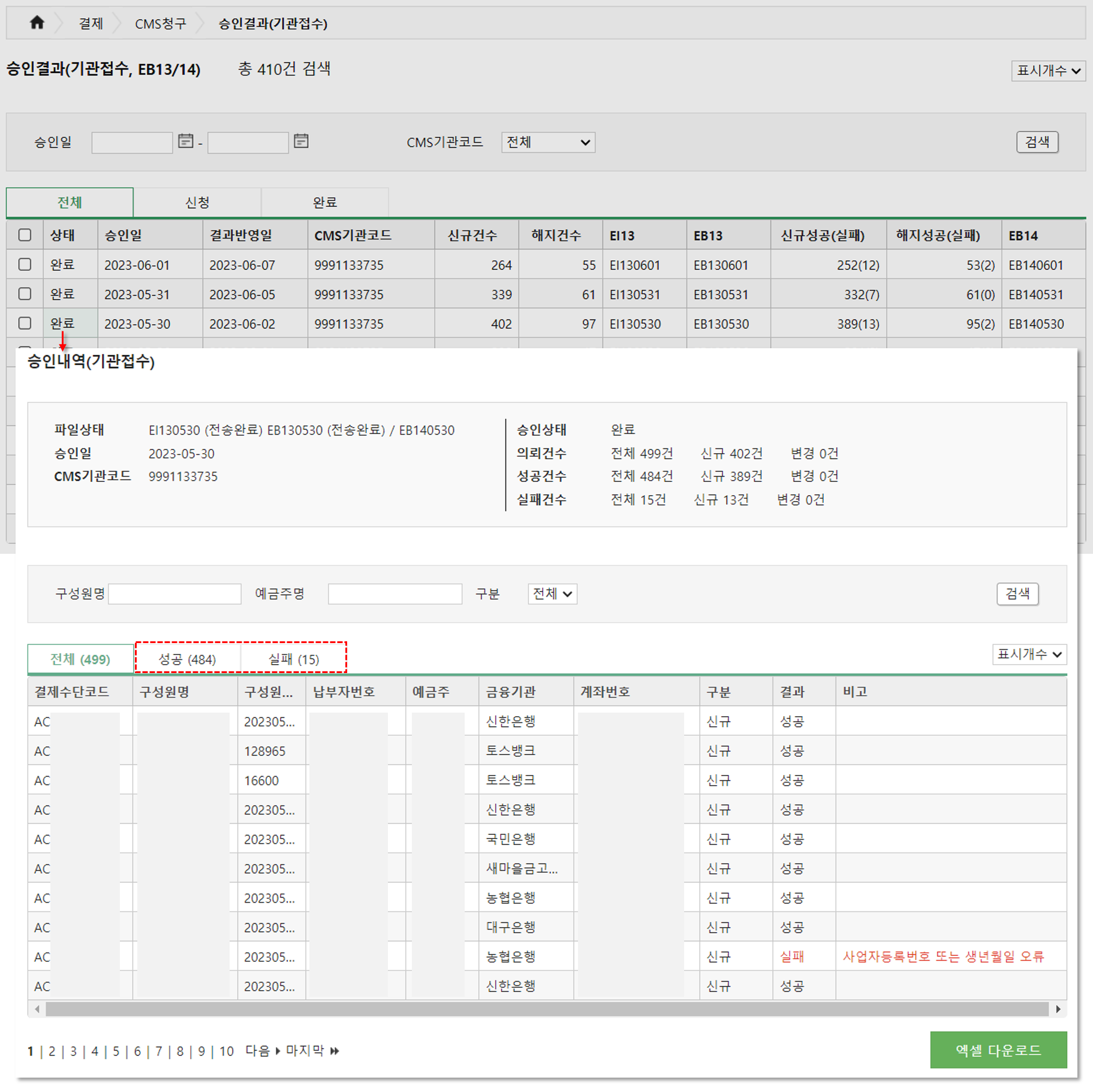Image resolution: width=1093 pixels, height=1092 pixels.
Task: Click the 다음 pagination link
Action: tap(262, 1051)
